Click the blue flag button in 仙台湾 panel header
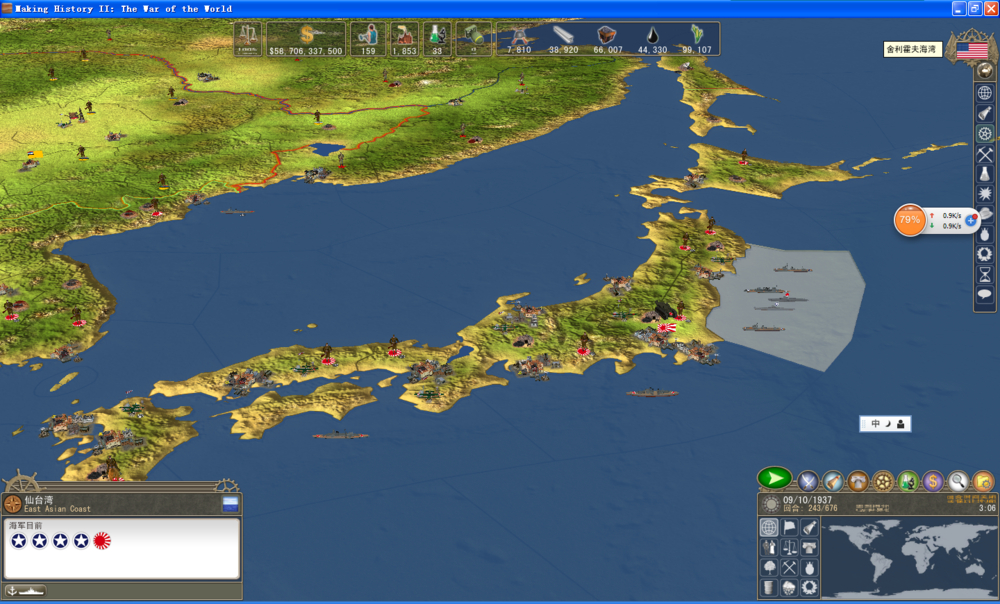 tap(230, 504)
